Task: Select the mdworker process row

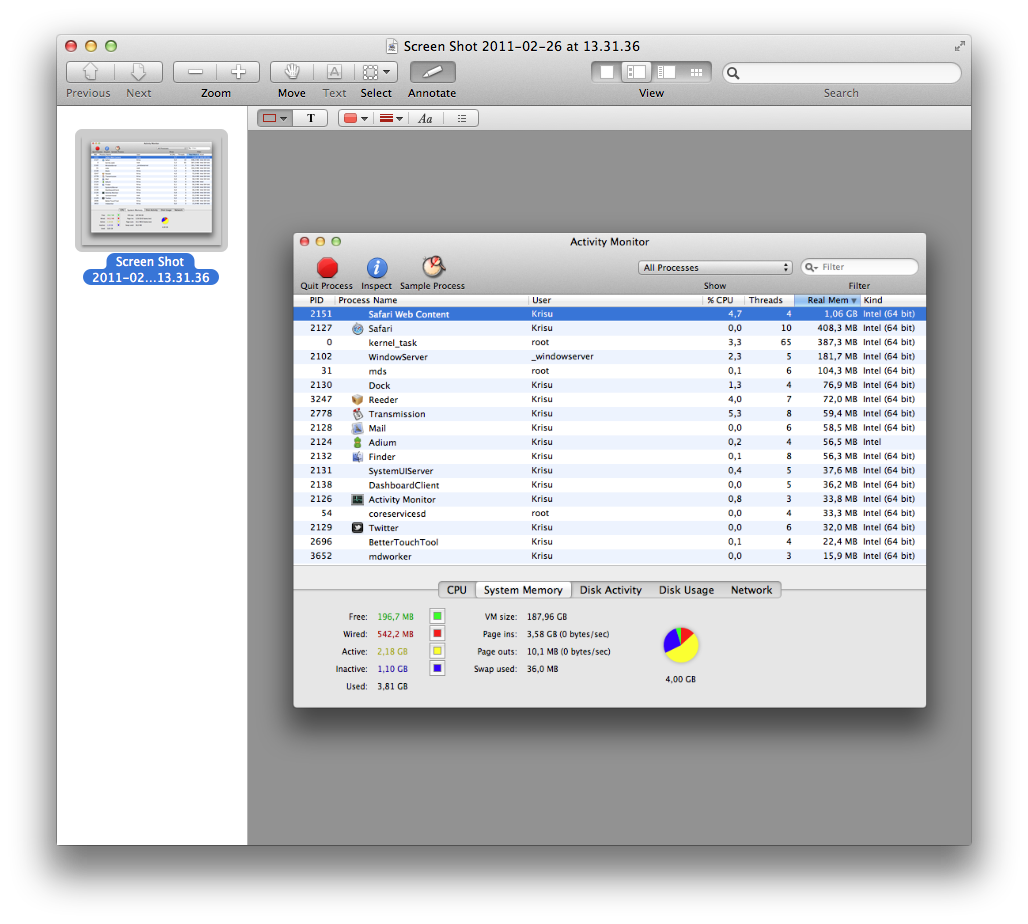Action: (x=610, y=556)
